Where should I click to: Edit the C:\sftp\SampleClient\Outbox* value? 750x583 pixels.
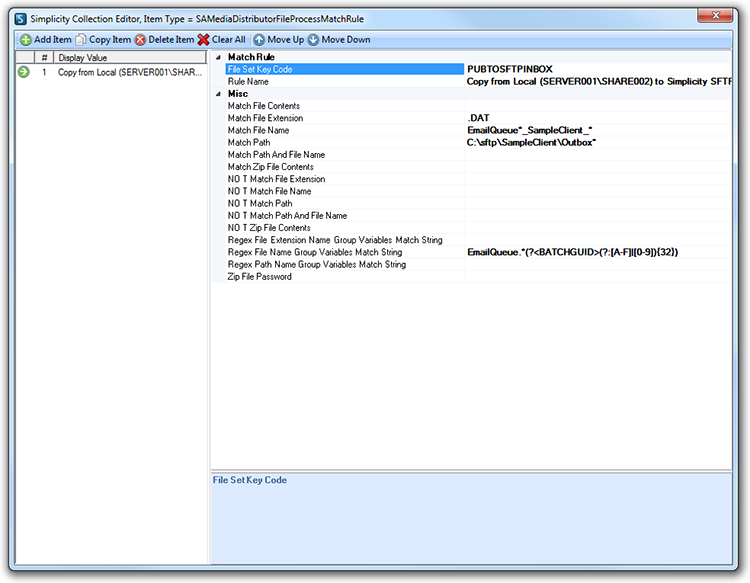click(x=598, y=143)
